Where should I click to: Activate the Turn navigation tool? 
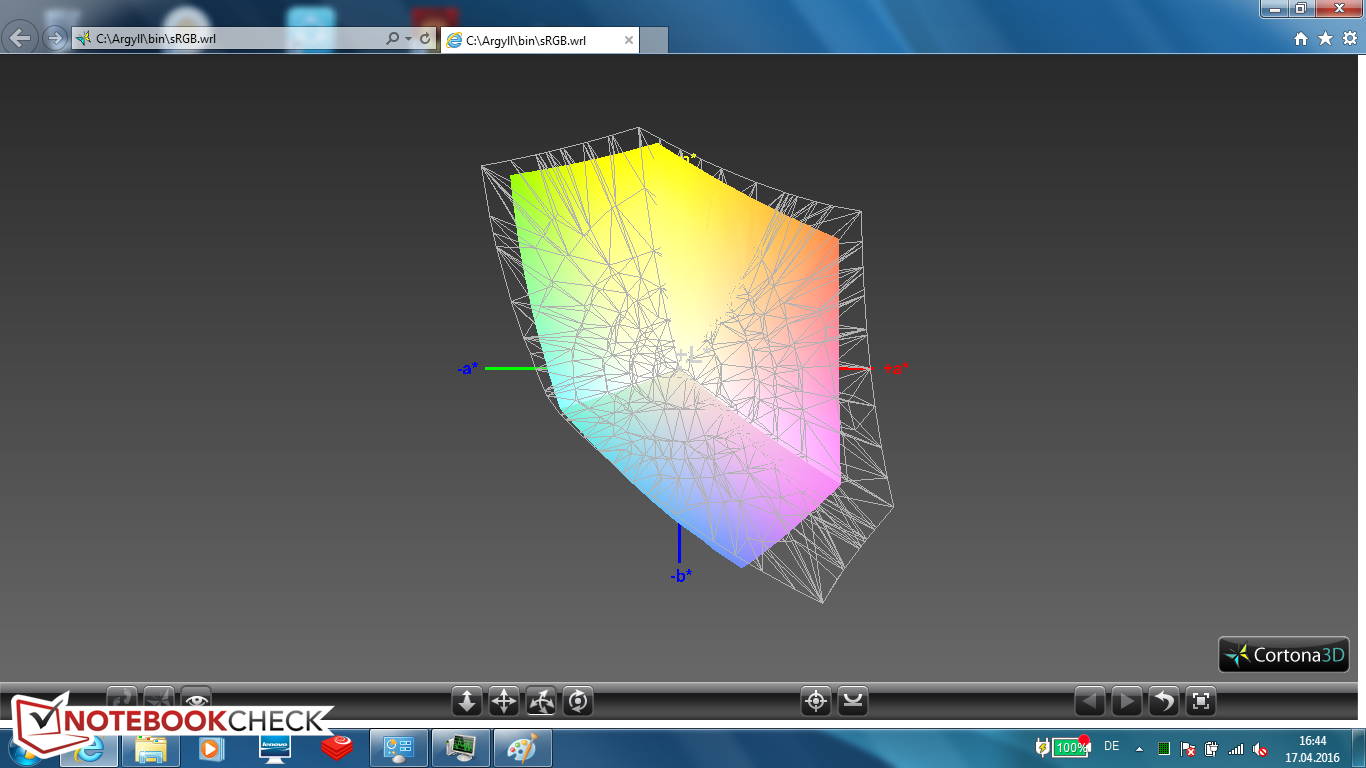[541, 702]
